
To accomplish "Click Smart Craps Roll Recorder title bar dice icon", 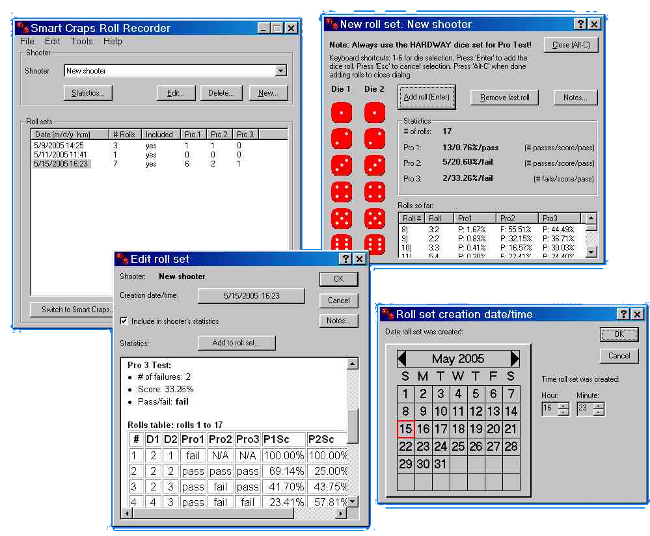I will 23,28.
